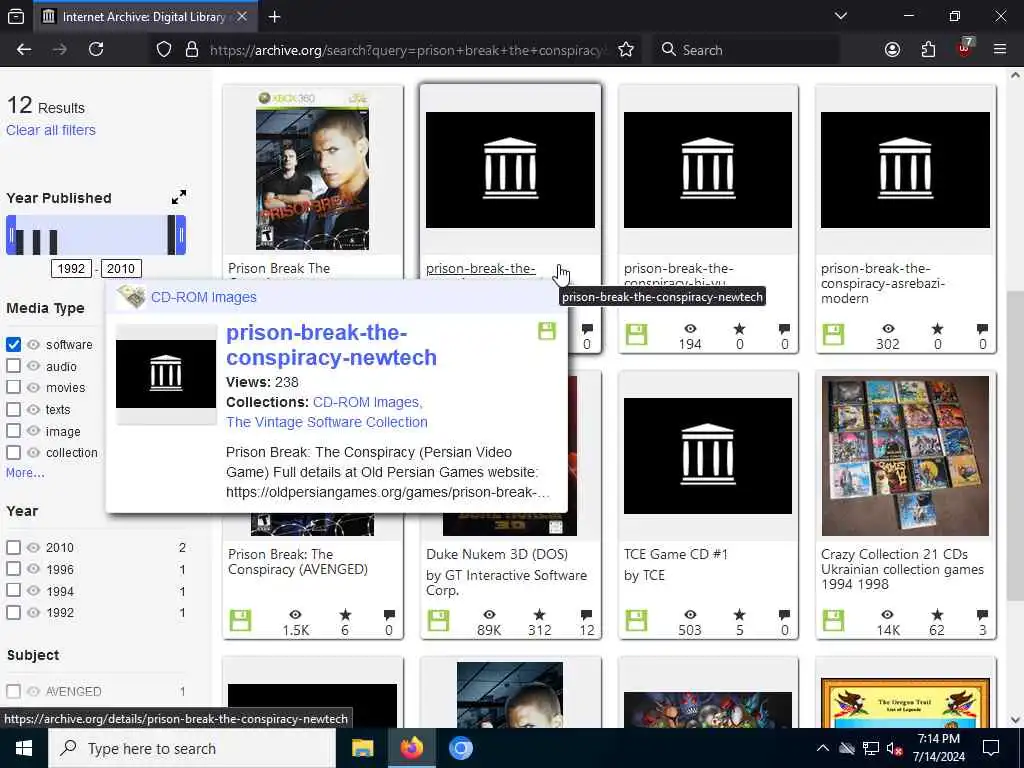Open the Xbox 360 Prison Break cover thumbnail

[312, 170]
